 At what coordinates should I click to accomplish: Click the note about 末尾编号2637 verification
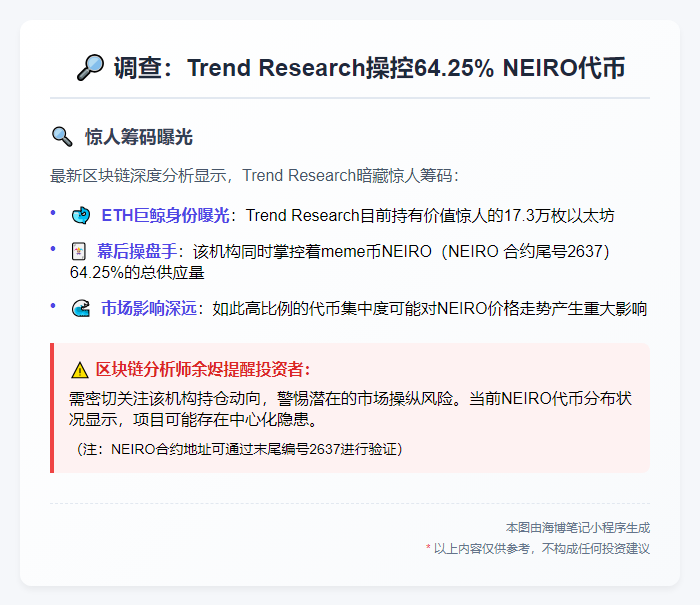point(240,449)
